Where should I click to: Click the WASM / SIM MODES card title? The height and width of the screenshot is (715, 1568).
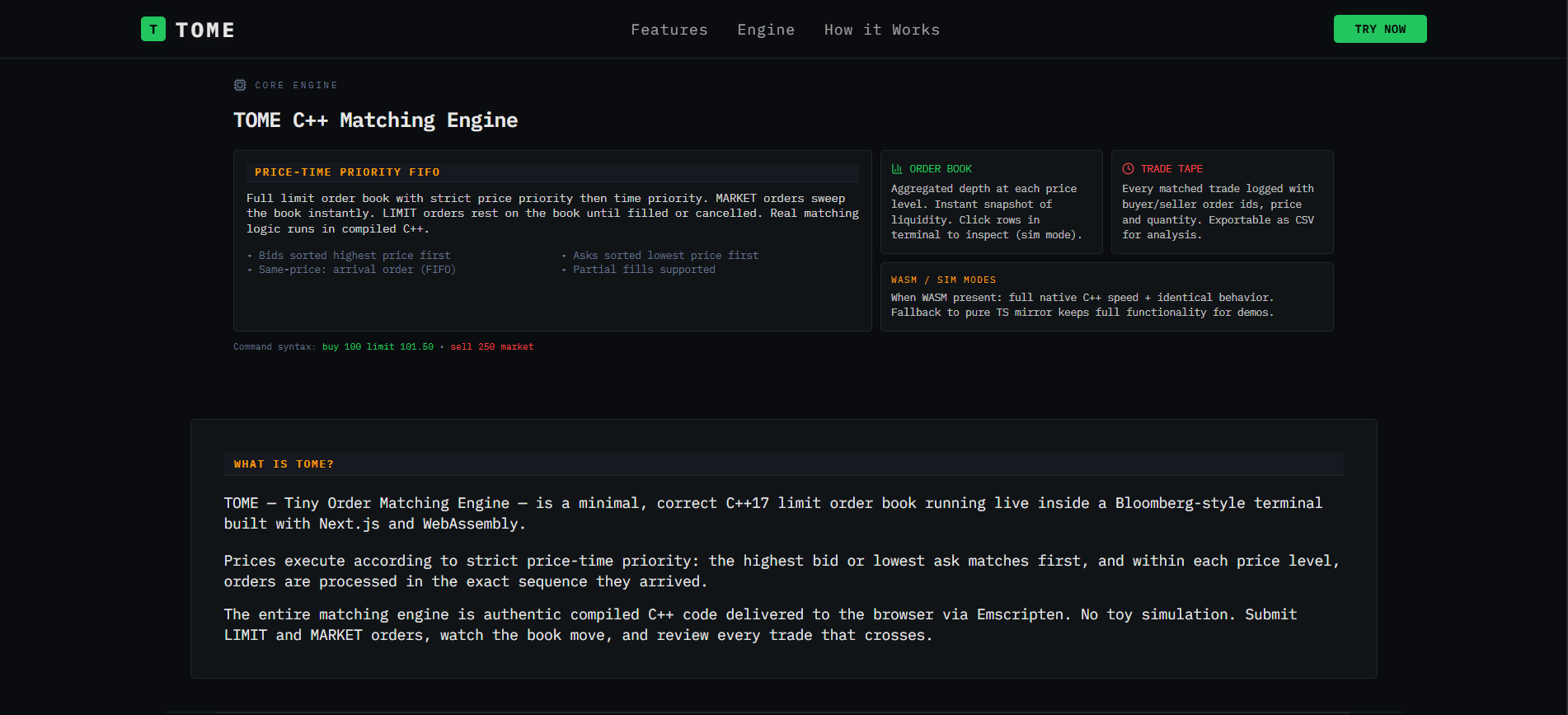(x=943, y=280)
